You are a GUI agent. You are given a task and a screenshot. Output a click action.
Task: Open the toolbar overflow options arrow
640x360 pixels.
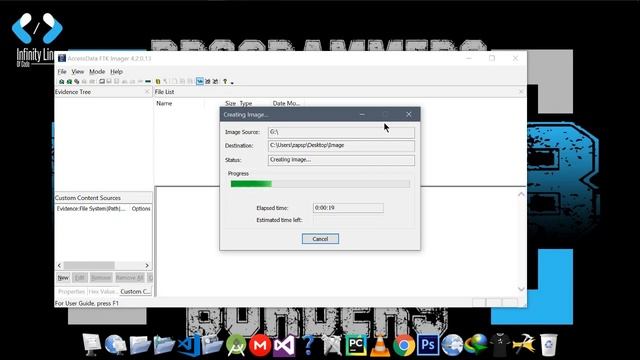(232, 82)
